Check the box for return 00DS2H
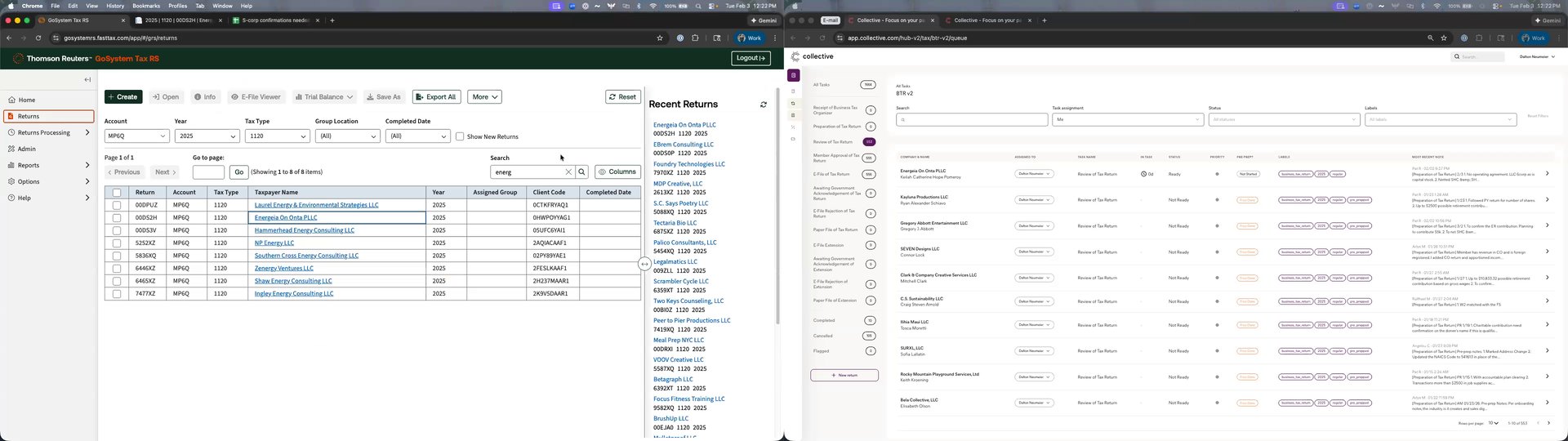 tap(116, 218)
